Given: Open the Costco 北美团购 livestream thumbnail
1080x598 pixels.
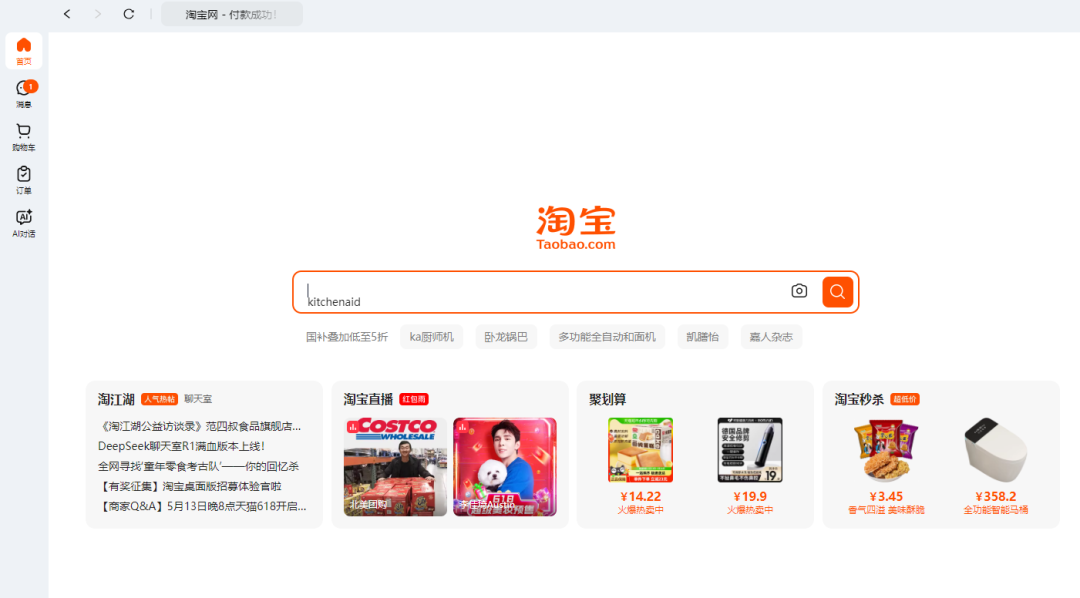Looking at the screenshot, I should pyautogui.click(x=395, y=466).
